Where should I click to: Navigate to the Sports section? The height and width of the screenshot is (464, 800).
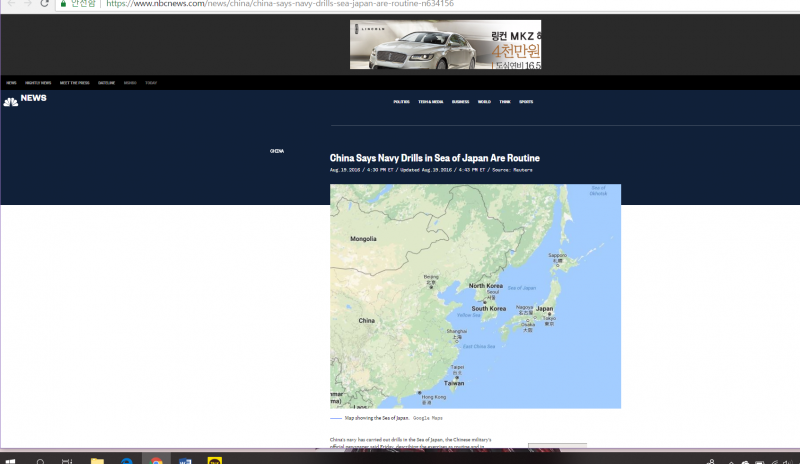[526, 102]
